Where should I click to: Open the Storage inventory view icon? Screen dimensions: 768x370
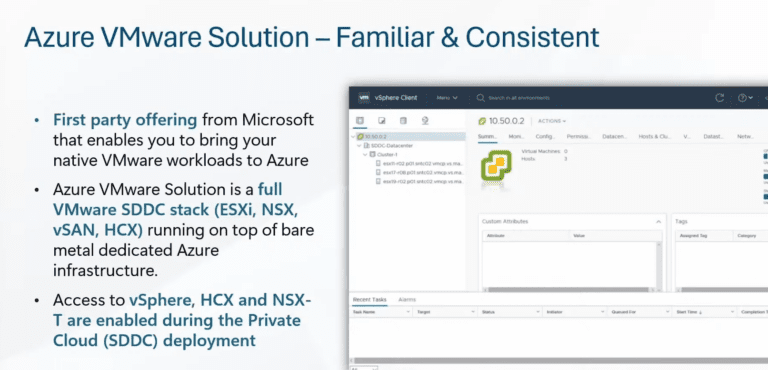point(403,121)
